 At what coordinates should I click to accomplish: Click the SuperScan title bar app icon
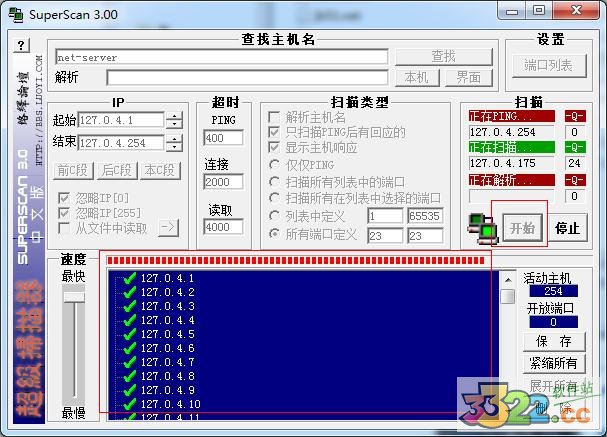[16, 15]
